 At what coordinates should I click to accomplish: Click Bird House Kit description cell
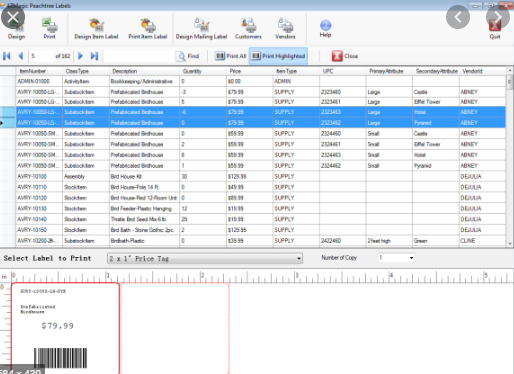coord(144,176)
